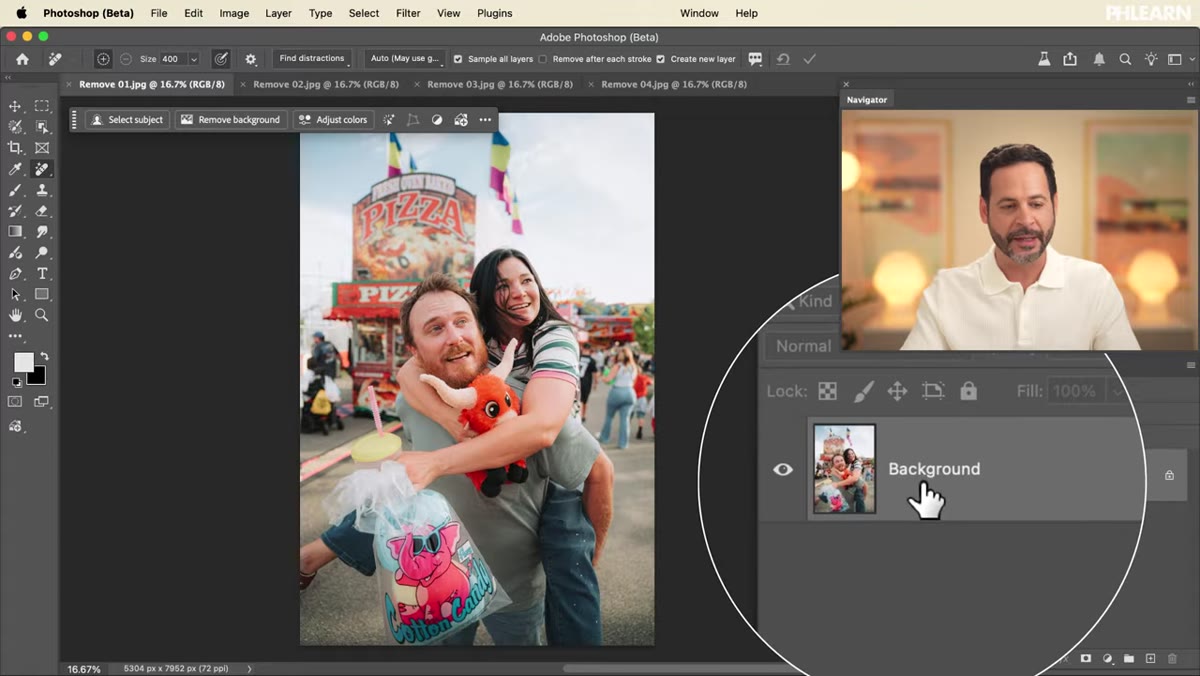This screenshot has width=1200, height=676.
Task: Click the background color swatch
Action: point(37,376)
